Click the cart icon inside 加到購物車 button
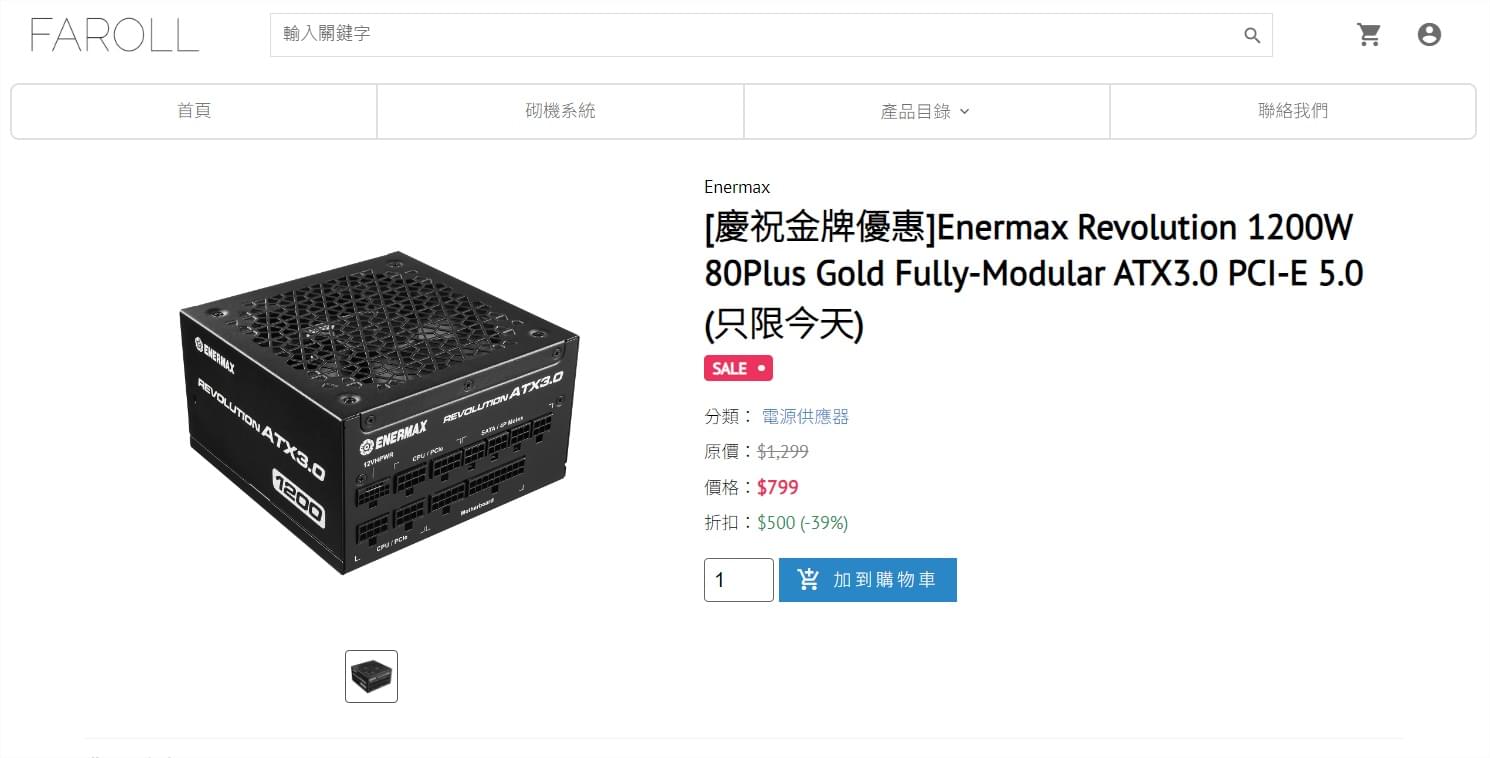The height and width of the screenshot is (758, 1490). tap(809, 580)
